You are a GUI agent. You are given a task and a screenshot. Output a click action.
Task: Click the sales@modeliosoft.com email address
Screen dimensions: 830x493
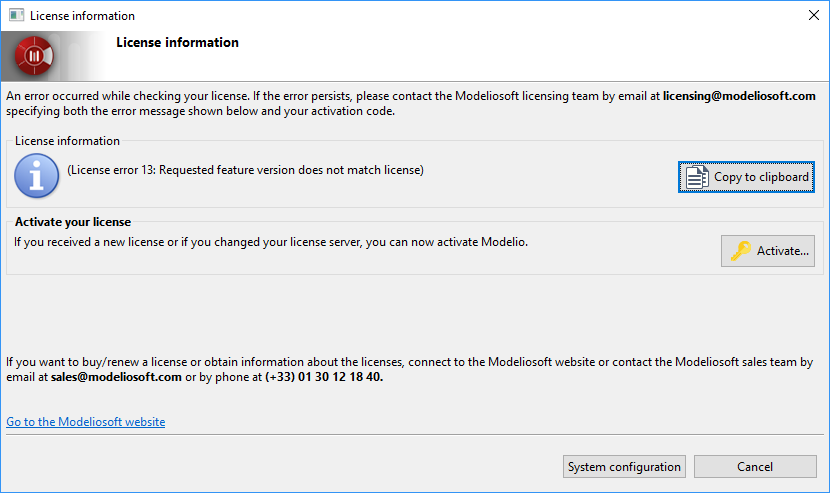(116, 377)
